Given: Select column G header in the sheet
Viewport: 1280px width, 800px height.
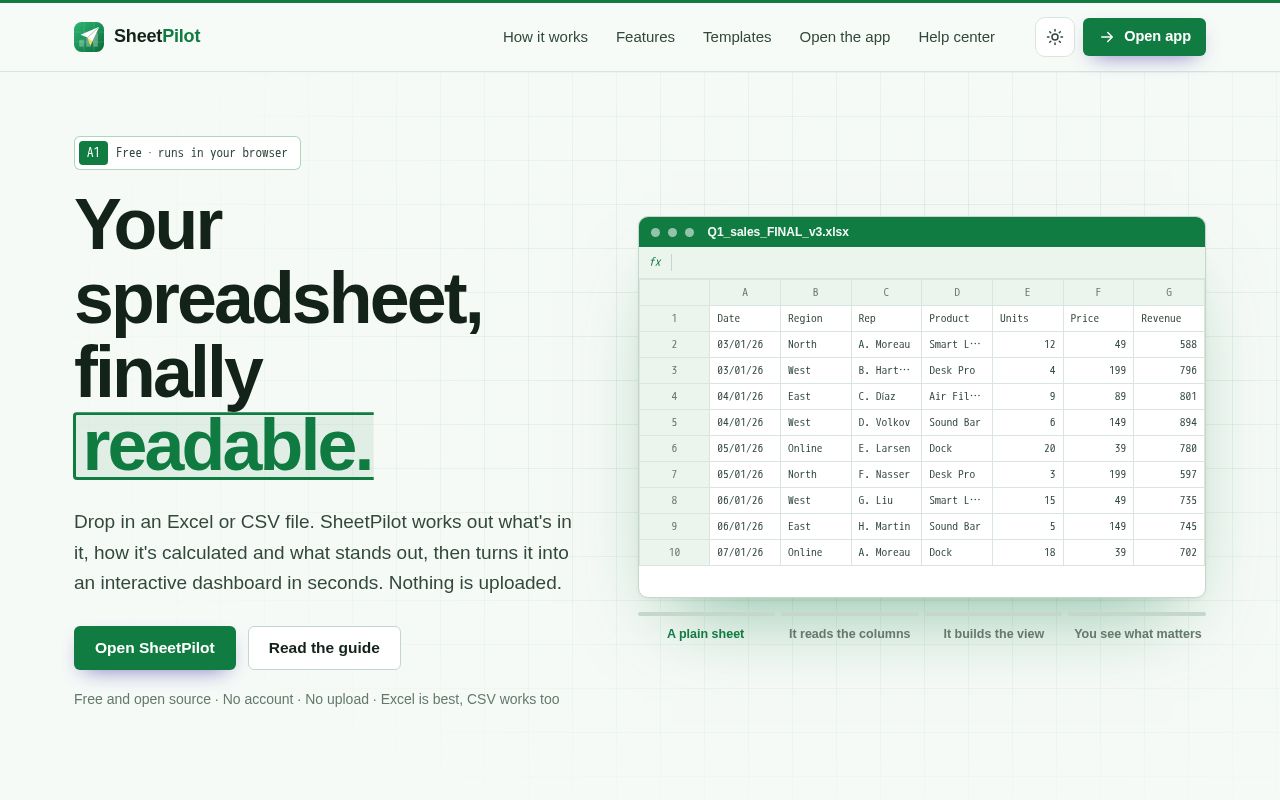Looking at the screenshot, I should (x=1169, y=292).
